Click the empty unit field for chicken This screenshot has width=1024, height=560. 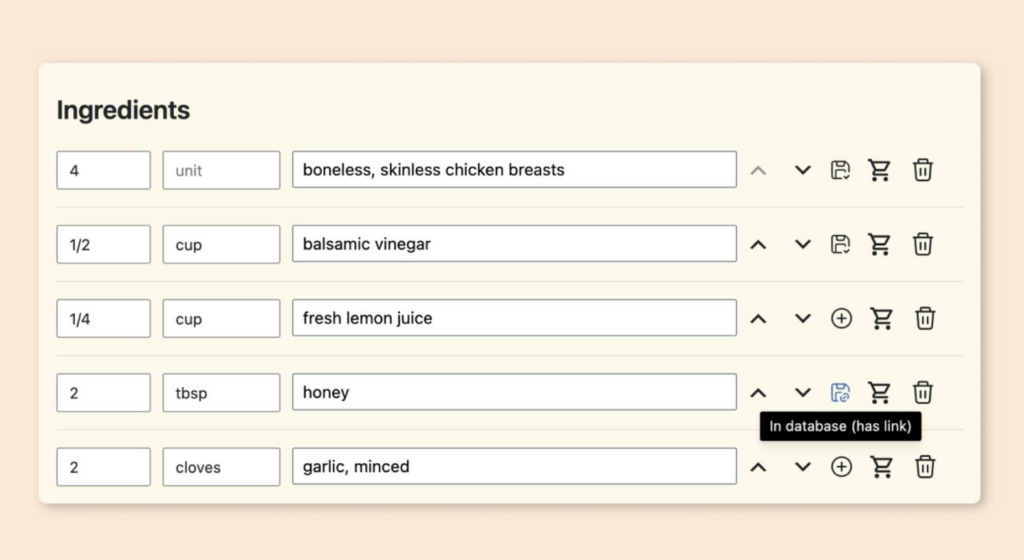pyautogui.click(x=221, y=170)
